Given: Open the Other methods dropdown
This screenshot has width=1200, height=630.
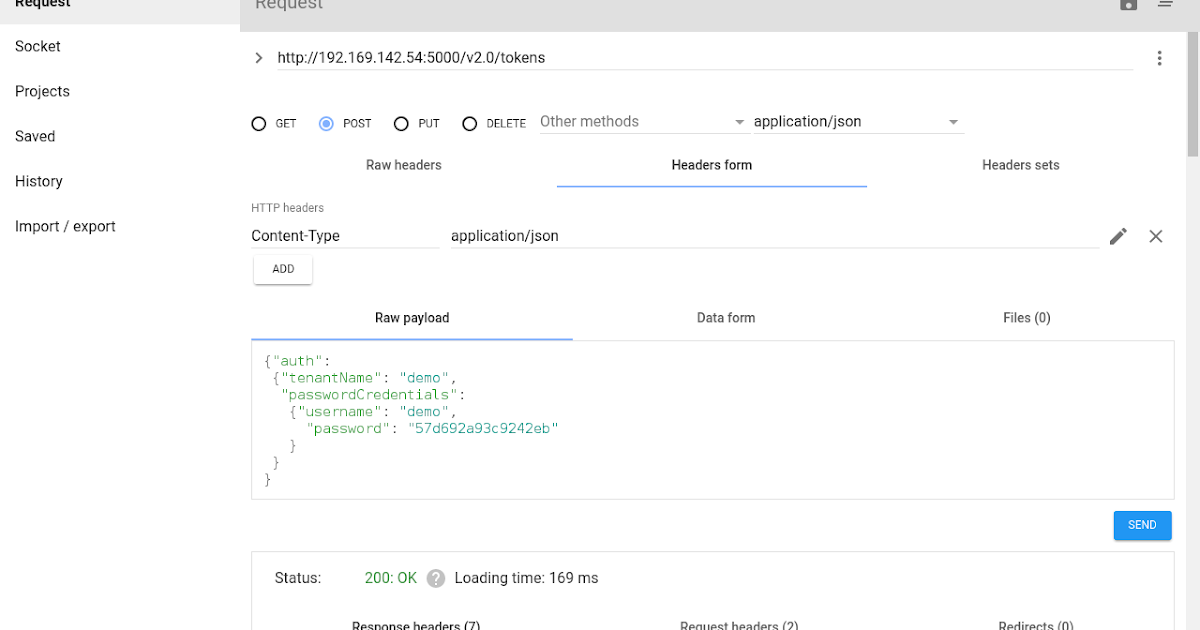Looking at the screenshot, I should coord(642,122).
